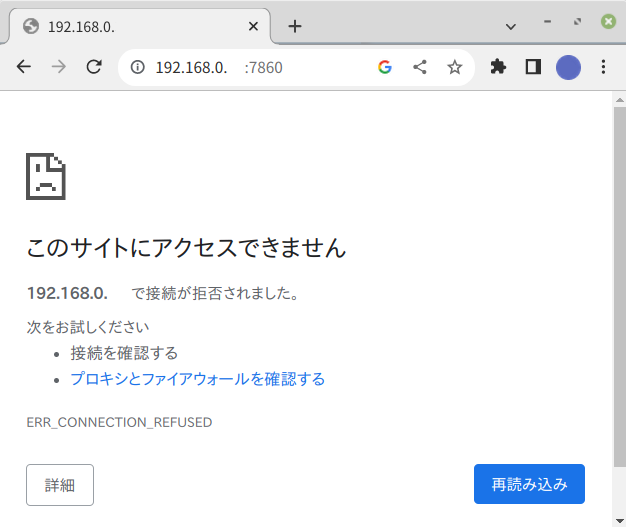Screen dimensions: 626x527
Task: Click the 次をお試しください text
Action: pos(88,327)
